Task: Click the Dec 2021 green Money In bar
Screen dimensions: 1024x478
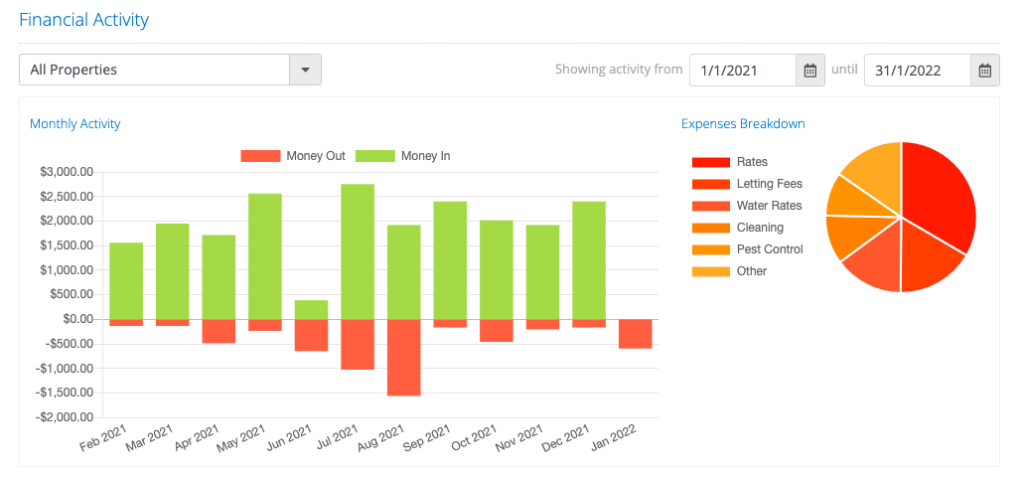Action: 589,261
